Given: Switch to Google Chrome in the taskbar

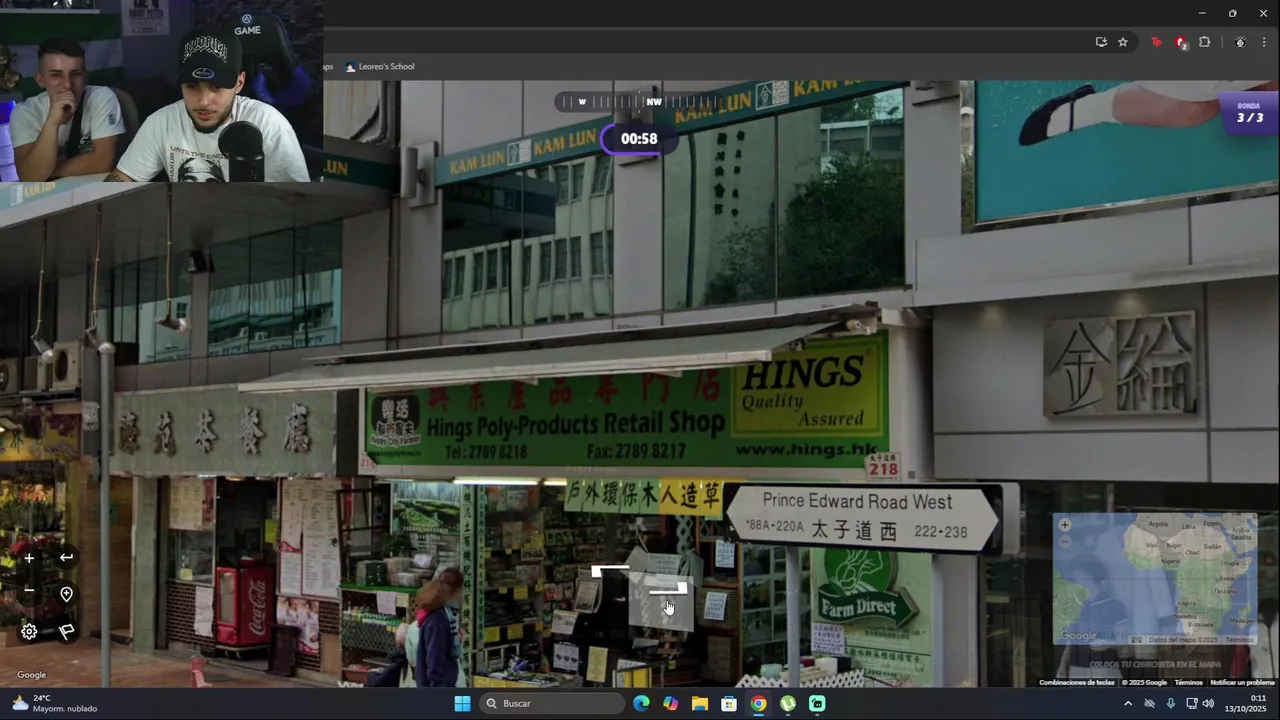Looking at the screenshot, I should tap(759, 704).
